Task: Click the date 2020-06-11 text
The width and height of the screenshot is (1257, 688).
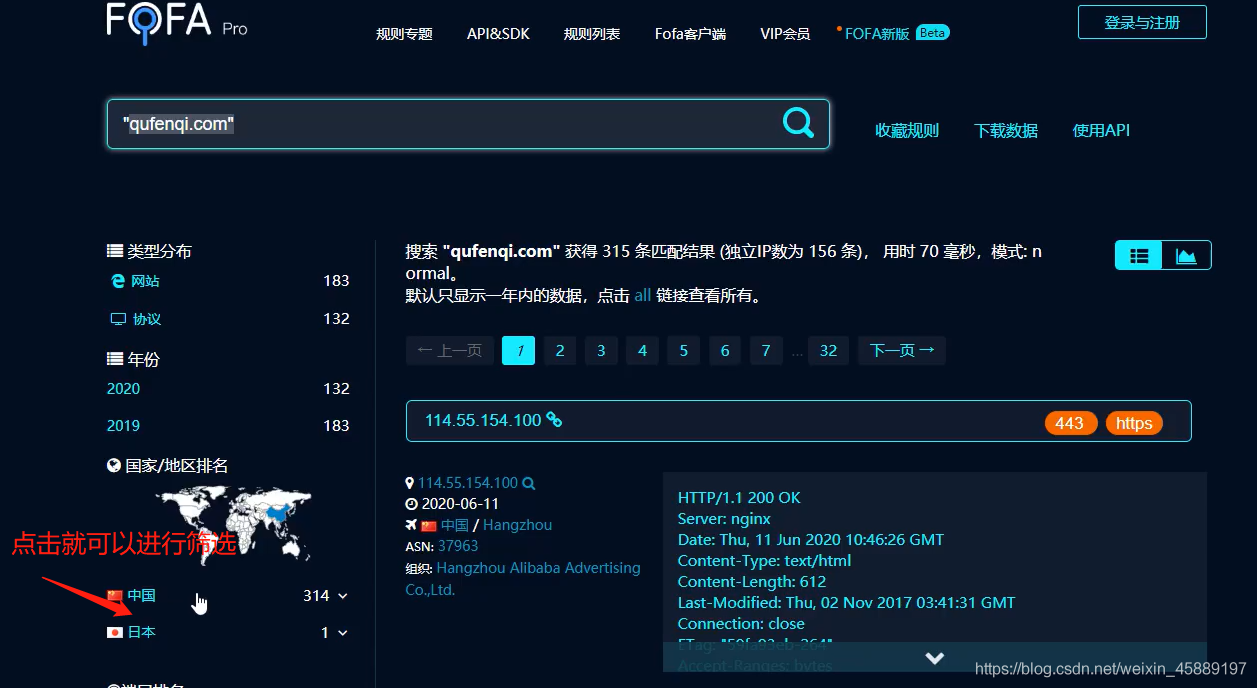Action: pyautogui.click(x=460, y=504)
